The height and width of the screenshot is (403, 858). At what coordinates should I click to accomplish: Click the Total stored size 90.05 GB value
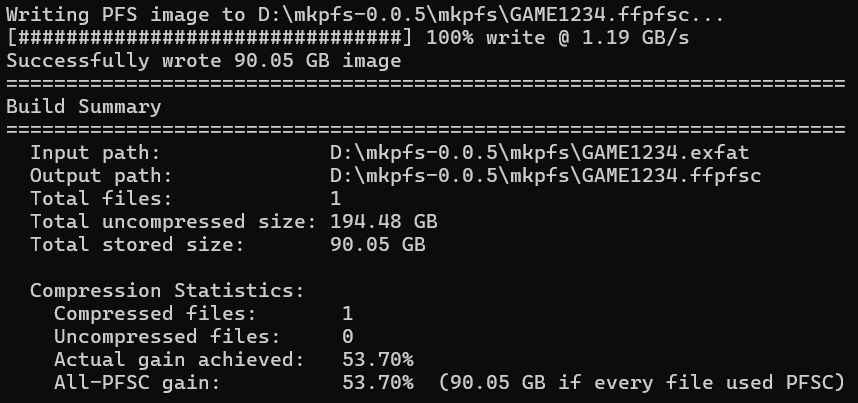(378, 244)
